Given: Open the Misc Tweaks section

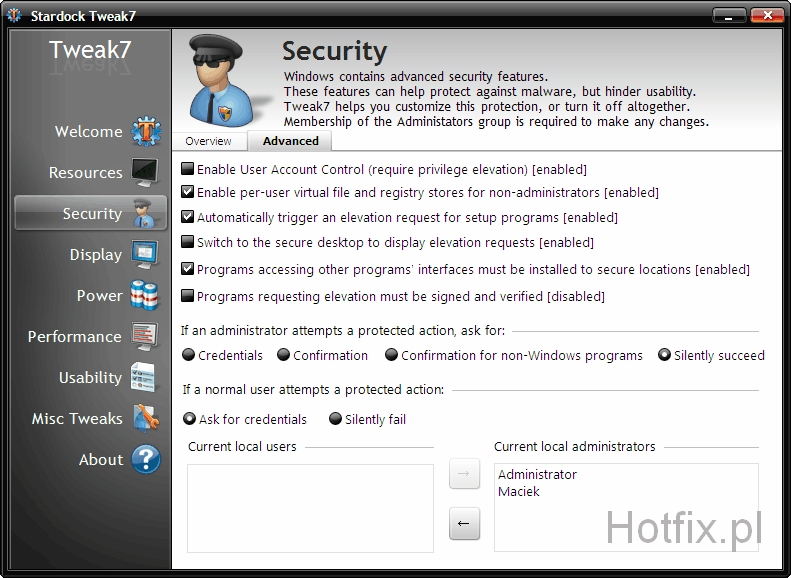Looking at the screenshot, I should pos(77,419).
